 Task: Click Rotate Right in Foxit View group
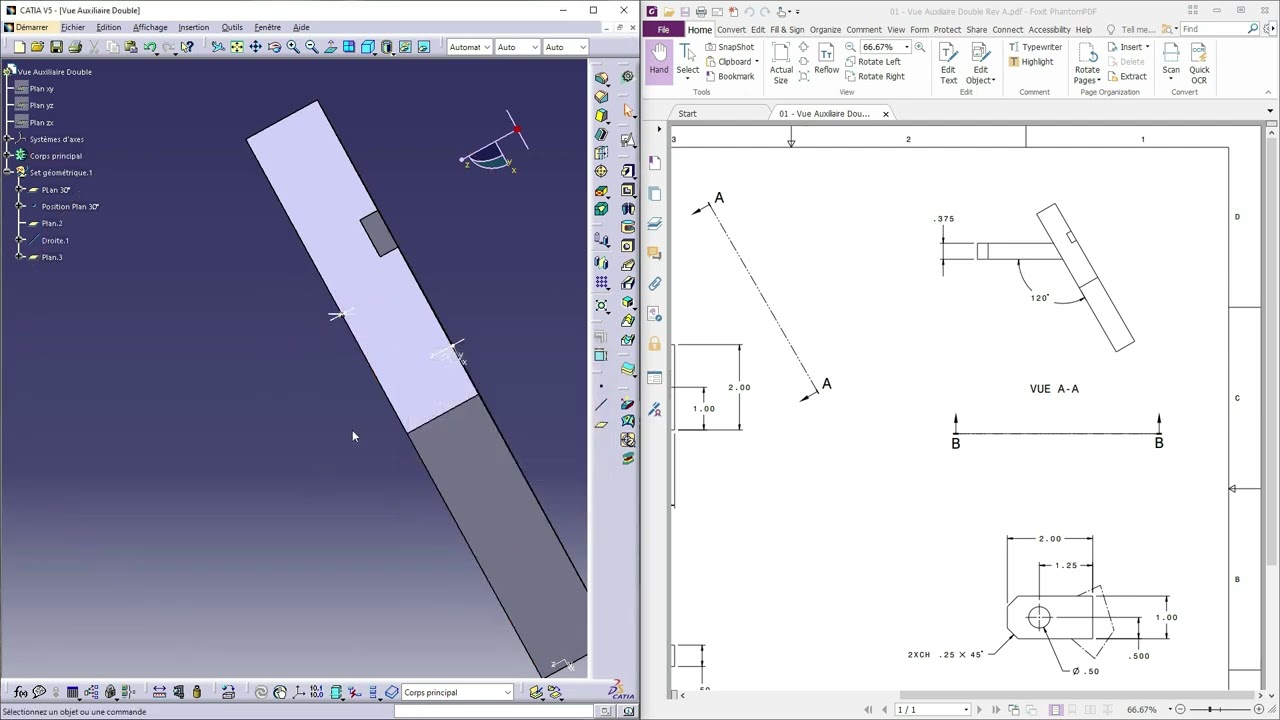[874, 76]
